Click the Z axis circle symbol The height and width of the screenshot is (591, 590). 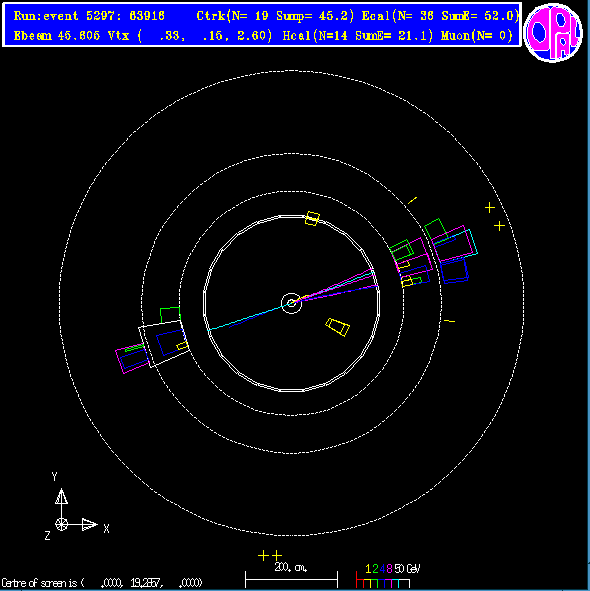coord(61,524)
